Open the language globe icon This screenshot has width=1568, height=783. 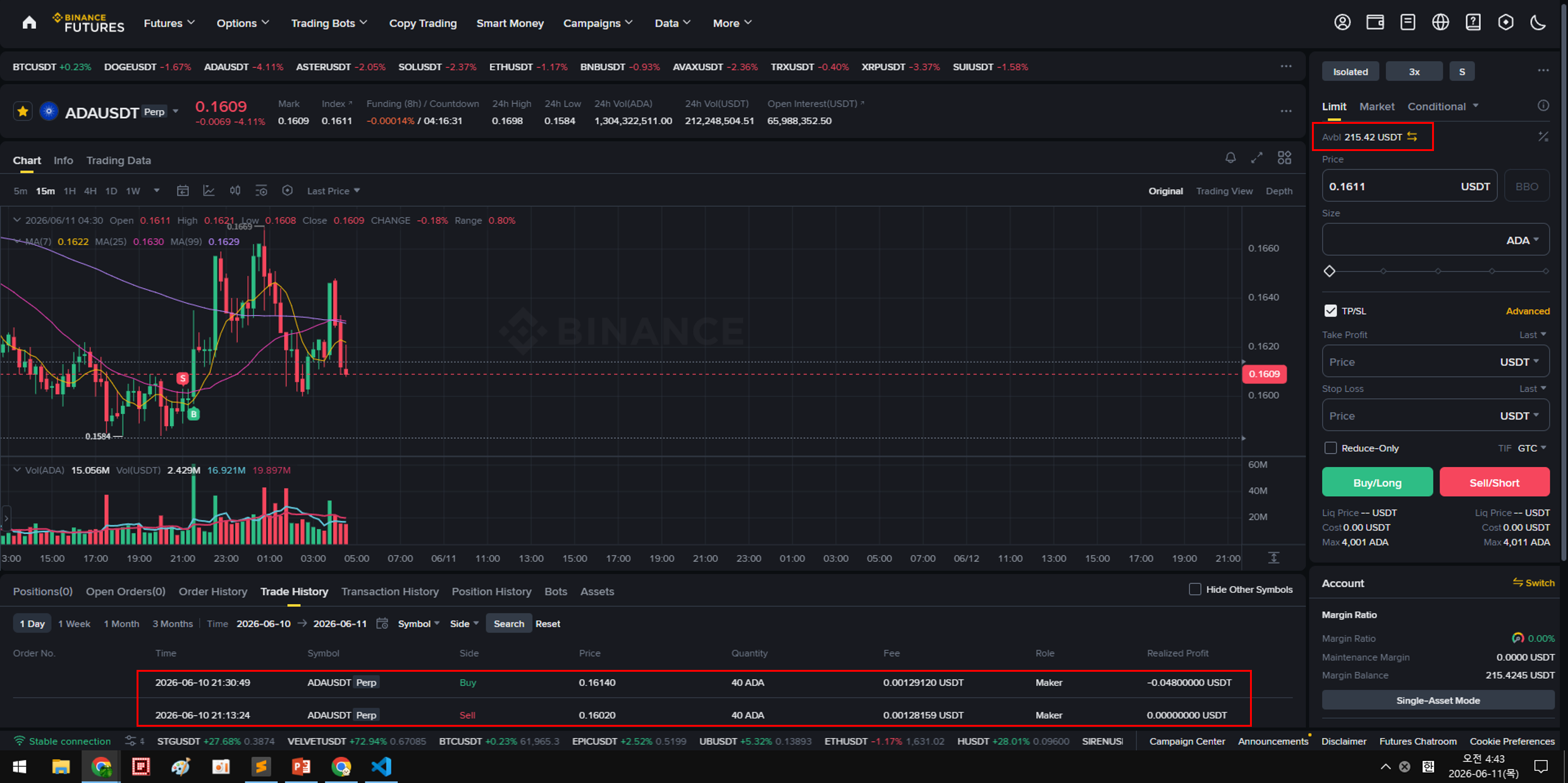[1440, 23]
